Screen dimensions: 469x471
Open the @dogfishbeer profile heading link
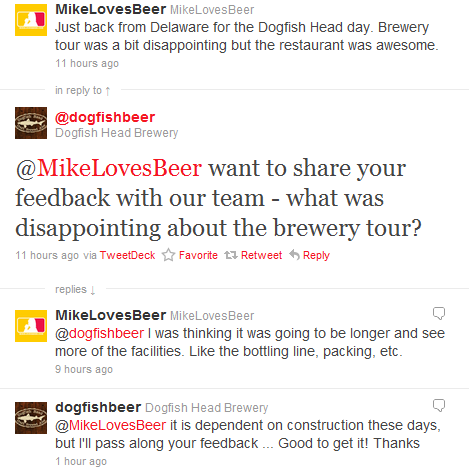click(105, 117)
